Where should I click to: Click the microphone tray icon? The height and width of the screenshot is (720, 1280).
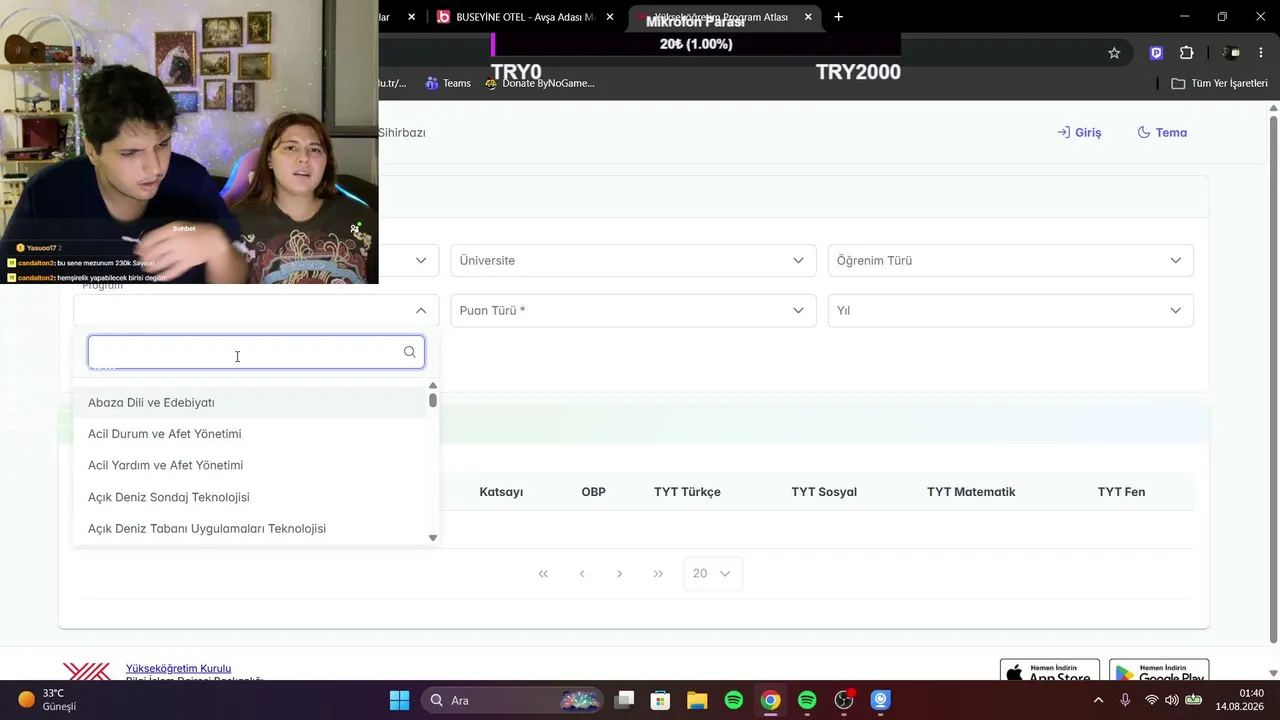1125,700
